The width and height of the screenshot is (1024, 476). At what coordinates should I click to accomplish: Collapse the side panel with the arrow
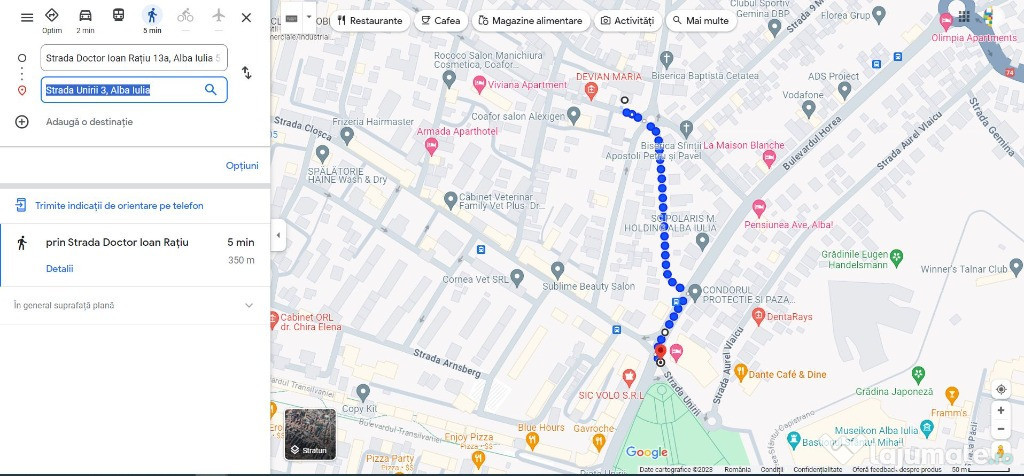point(279,236)
